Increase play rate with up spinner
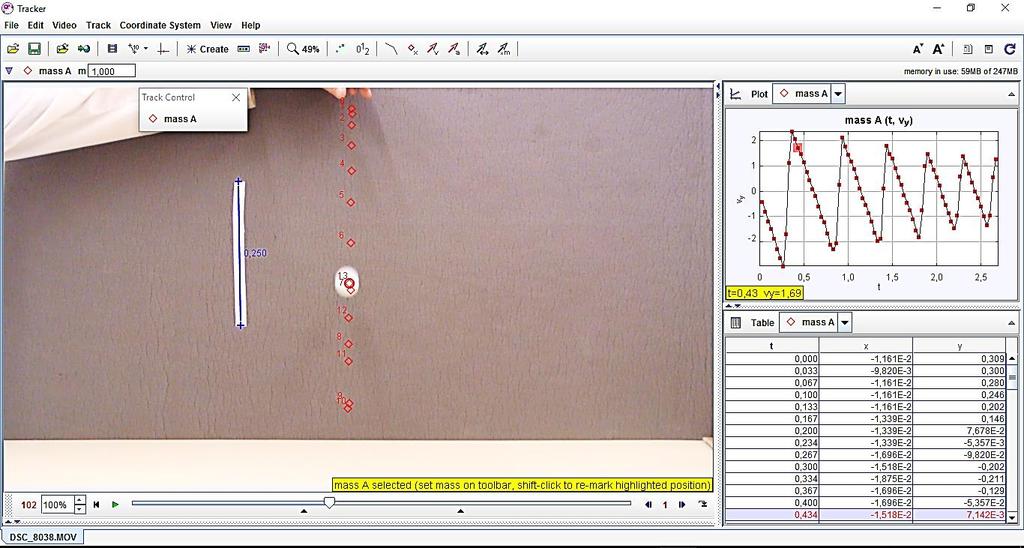The height and width of the screenshot is (548, 1024). (80, 500)
